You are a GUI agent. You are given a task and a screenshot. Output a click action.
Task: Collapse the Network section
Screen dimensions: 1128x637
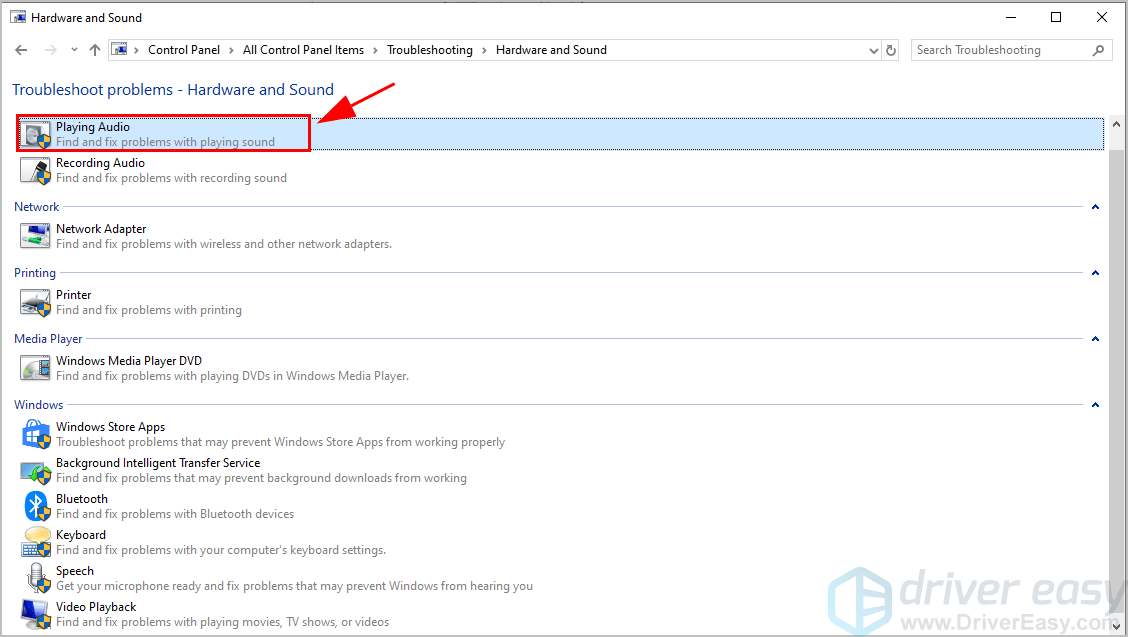coord(1095,206)
